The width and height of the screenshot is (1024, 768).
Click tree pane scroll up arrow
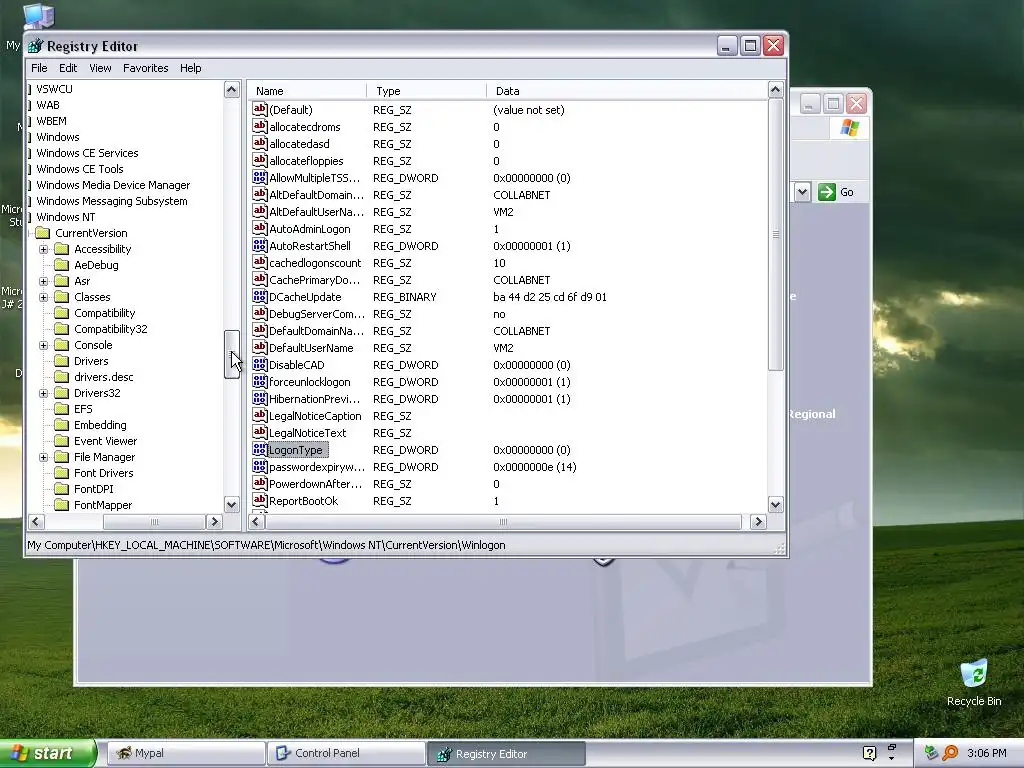pos(231,89)
